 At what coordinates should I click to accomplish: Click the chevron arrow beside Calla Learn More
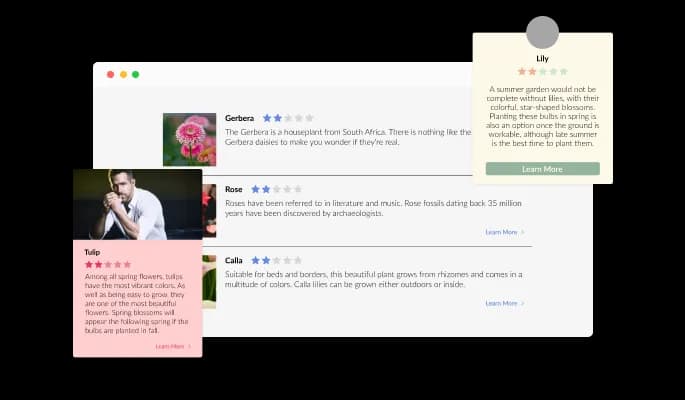click(x=522, y=303)
